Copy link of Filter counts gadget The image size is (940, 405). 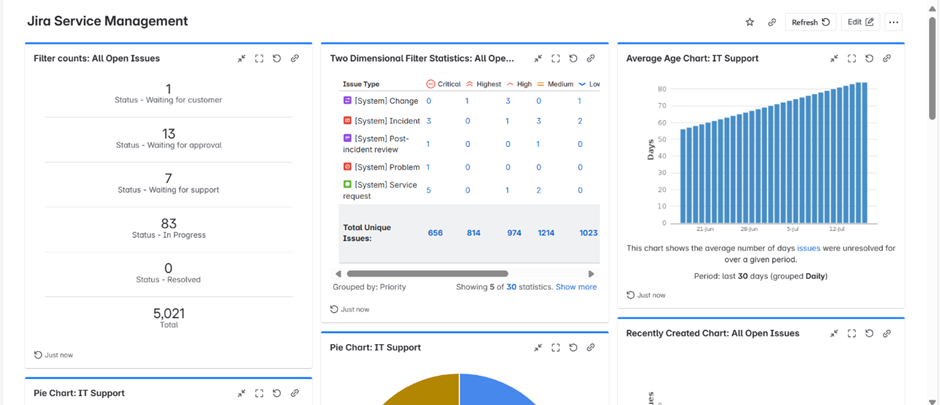click(294, 58)
